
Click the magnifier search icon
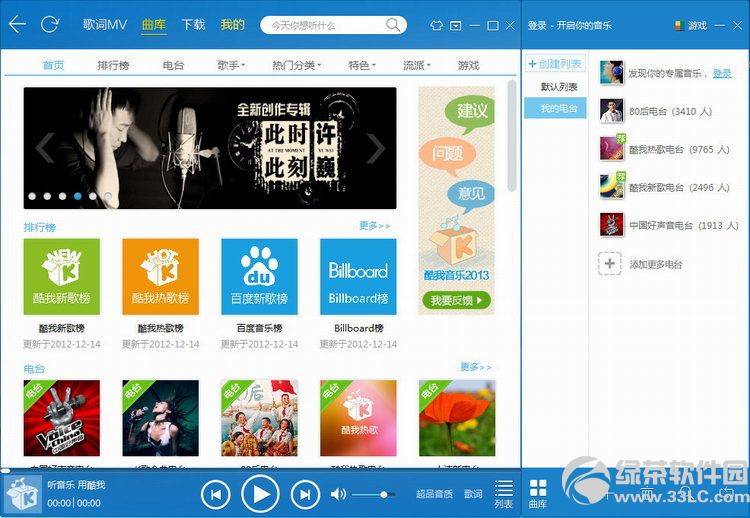(393, 24)
